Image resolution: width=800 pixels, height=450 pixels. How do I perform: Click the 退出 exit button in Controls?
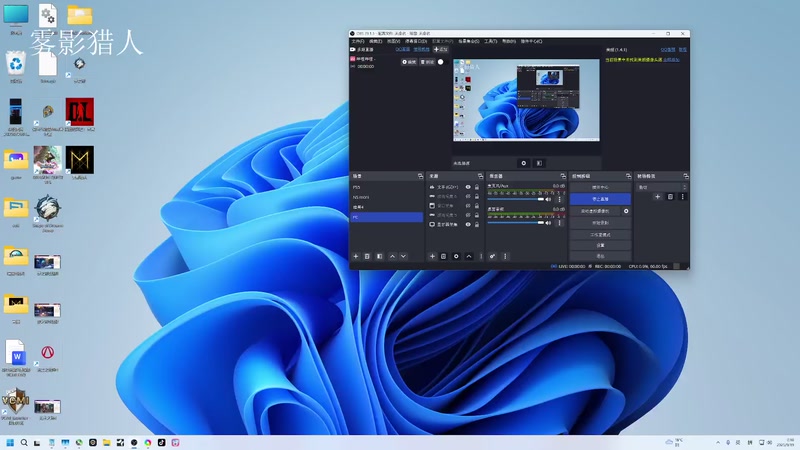[x=601, y=256]
